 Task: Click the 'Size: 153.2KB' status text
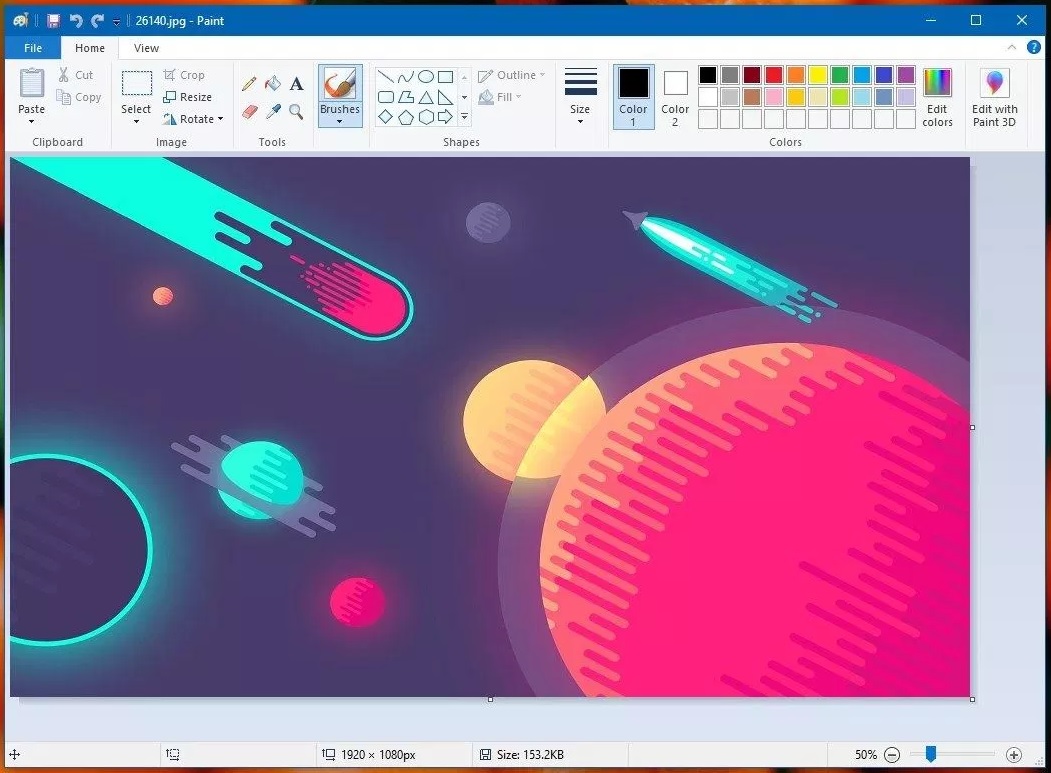[x=530, y=755]
